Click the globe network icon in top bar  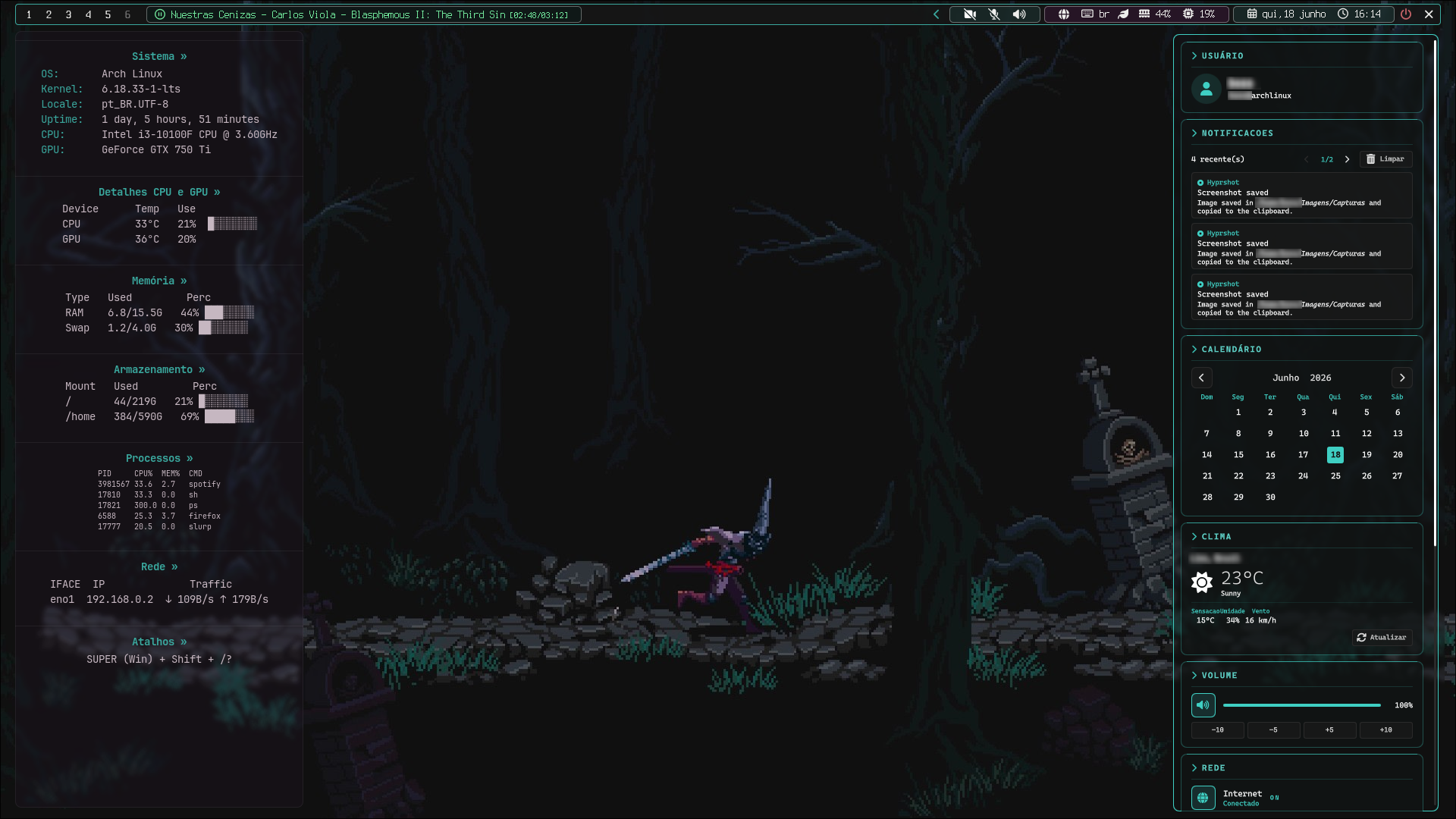(1064, 14)
